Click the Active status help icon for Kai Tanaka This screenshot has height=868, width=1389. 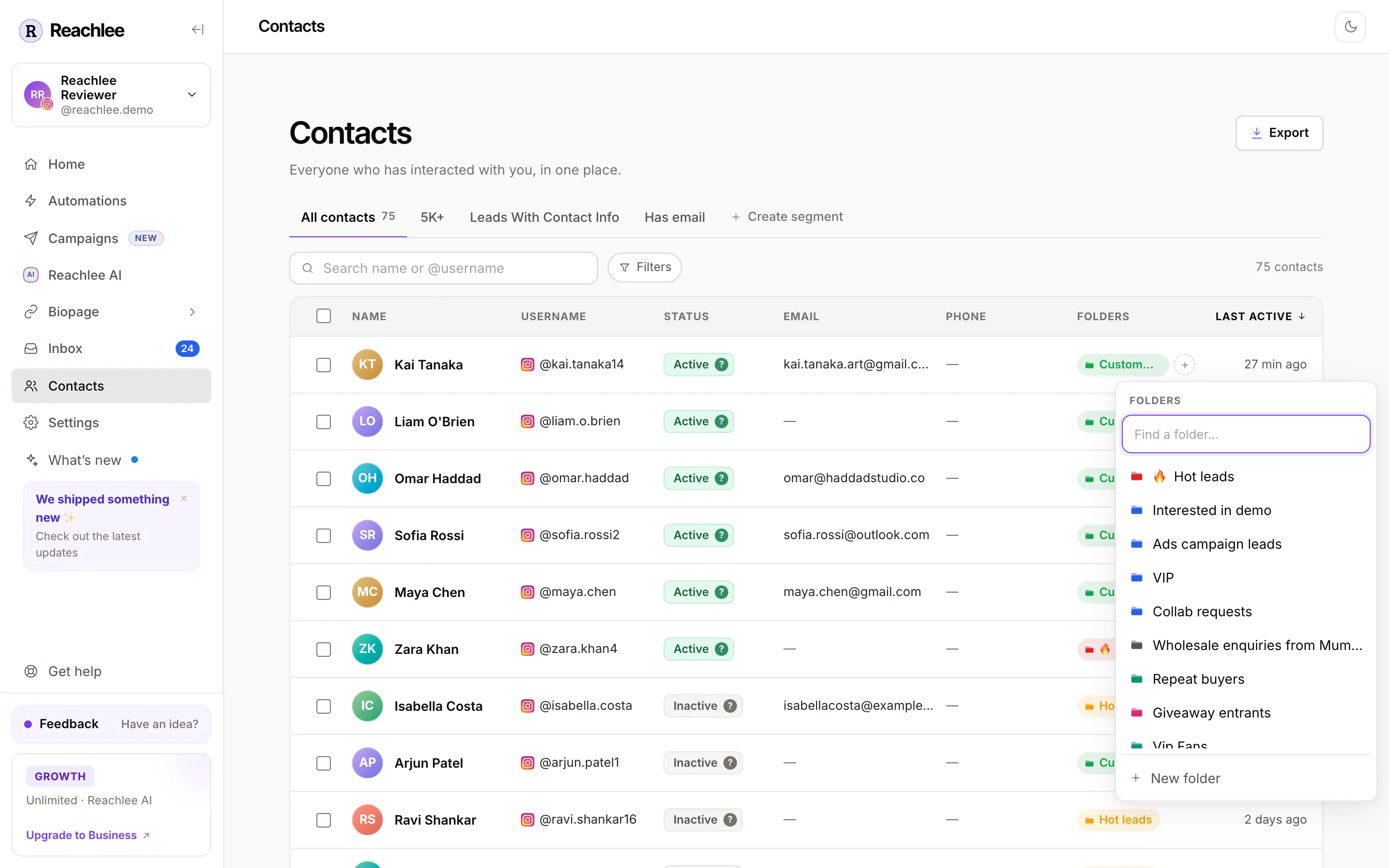click(x=722, y=365)
